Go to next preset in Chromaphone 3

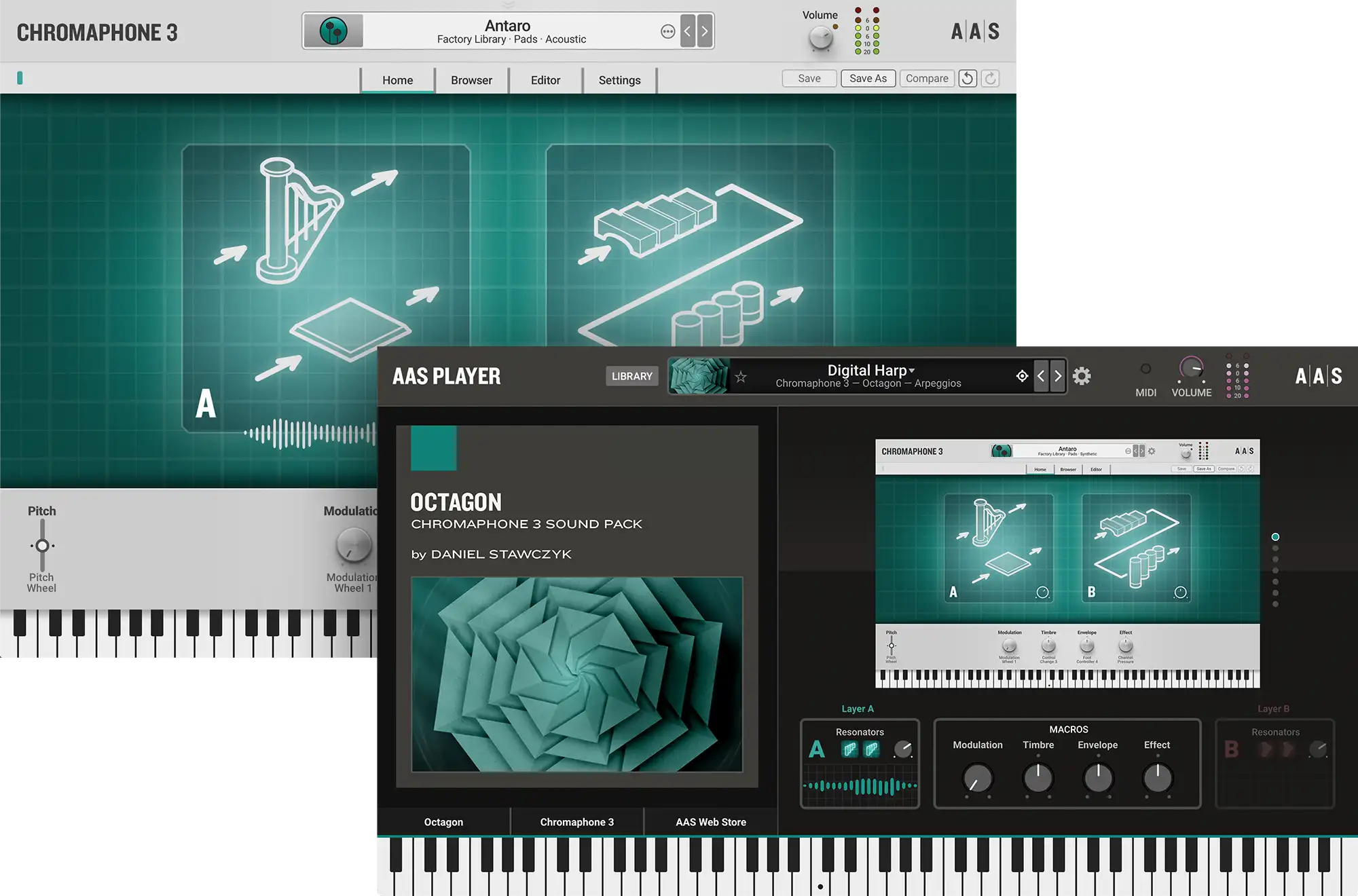(x=705, y=31)
